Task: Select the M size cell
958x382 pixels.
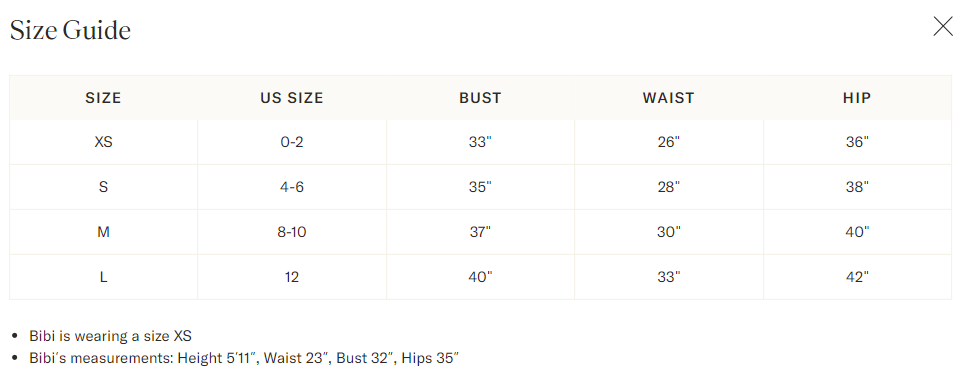Action: click(103, 232)
